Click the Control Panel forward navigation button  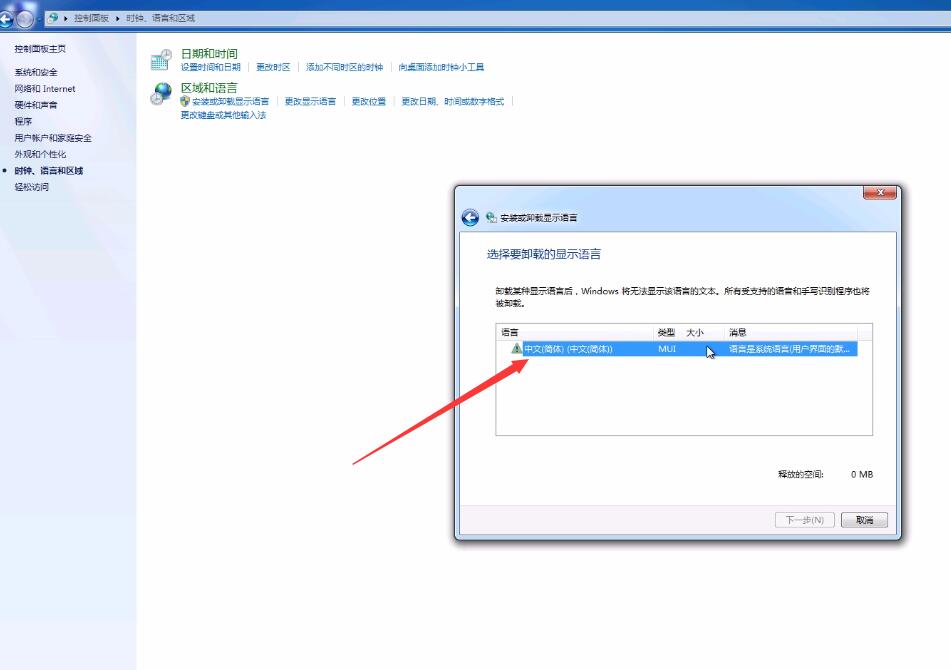pyautogui.click(x=25, y=19)
